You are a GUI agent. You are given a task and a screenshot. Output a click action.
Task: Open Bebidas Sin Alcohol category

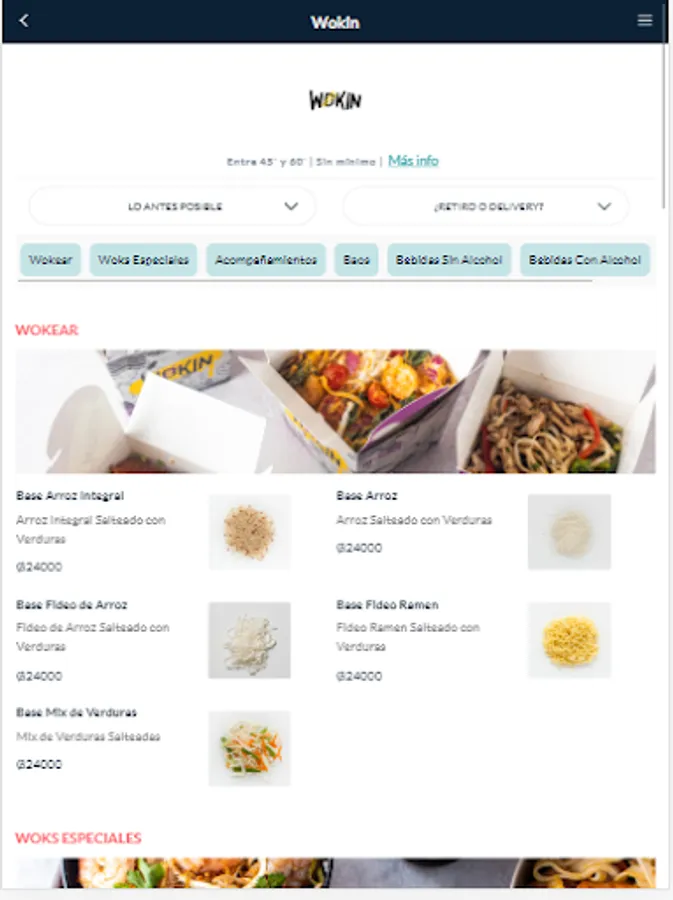tap(449, 260)
